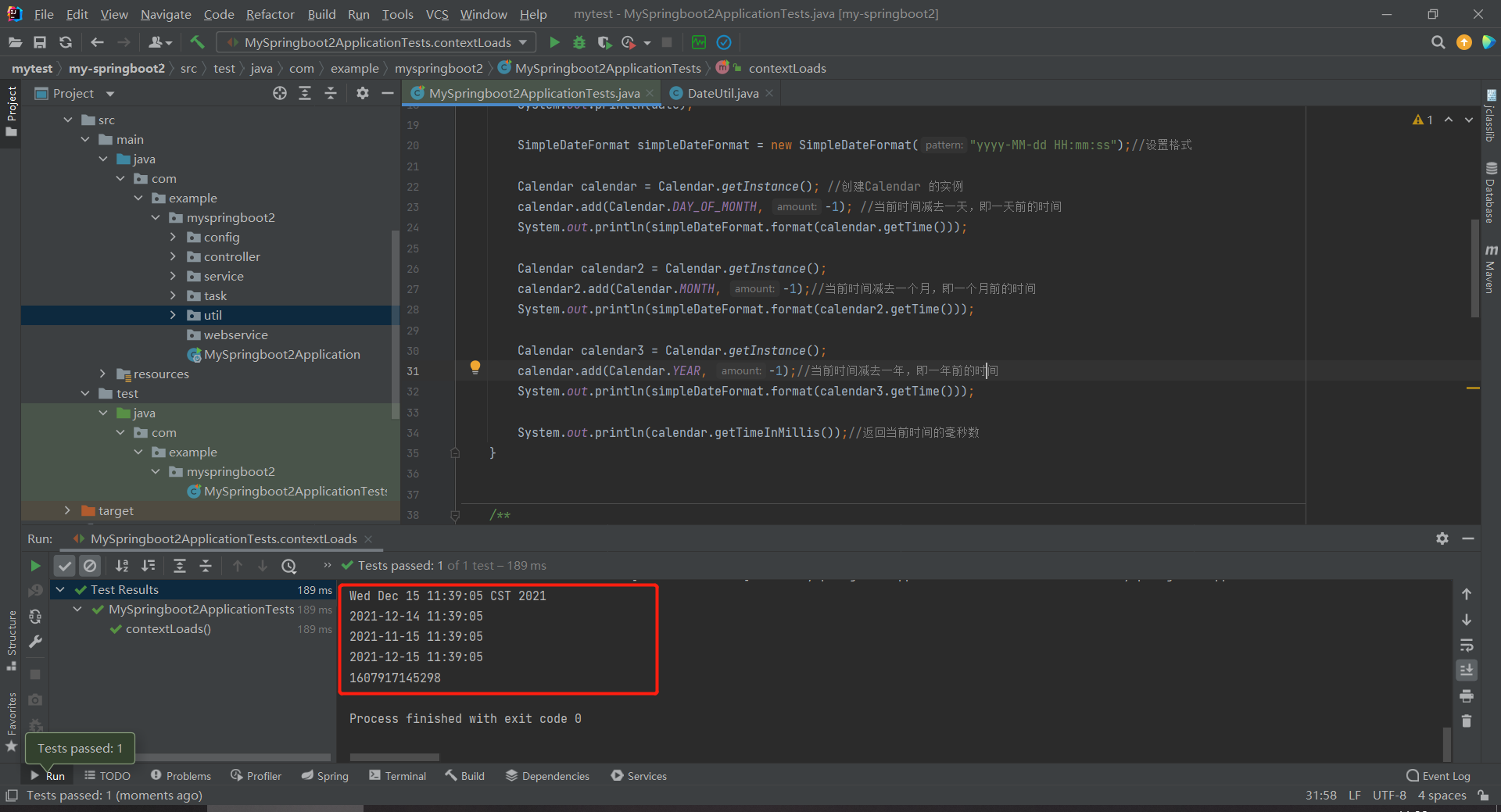Open the Event Log
1501x812 pixels.
[x=1438, y=775]
